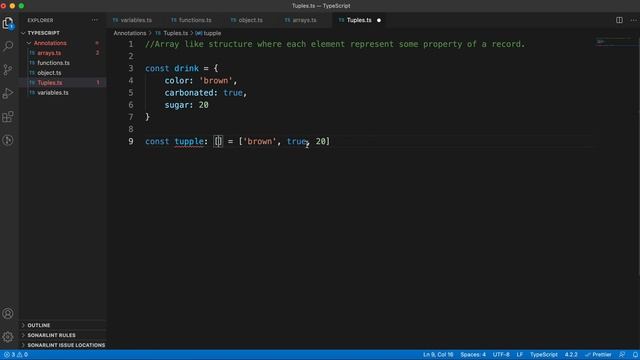Change indentation via Spaces: 4
This screenshot has height=360, width=640.
tap(473, 355)
